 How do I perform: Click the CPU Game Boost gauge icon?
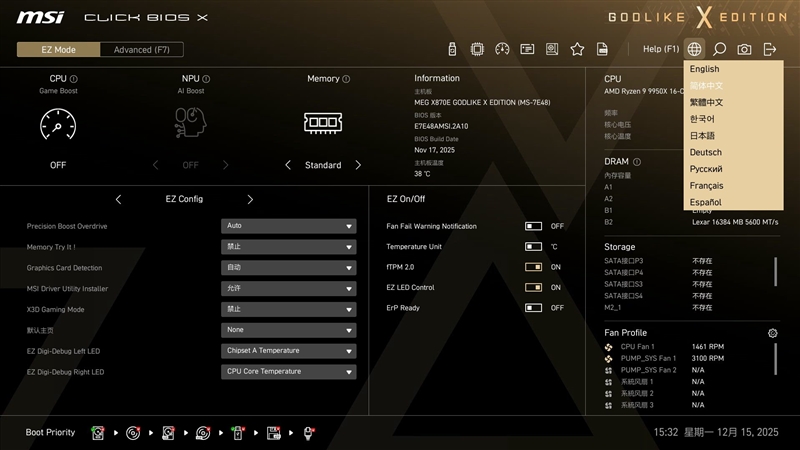click(58, 124)
